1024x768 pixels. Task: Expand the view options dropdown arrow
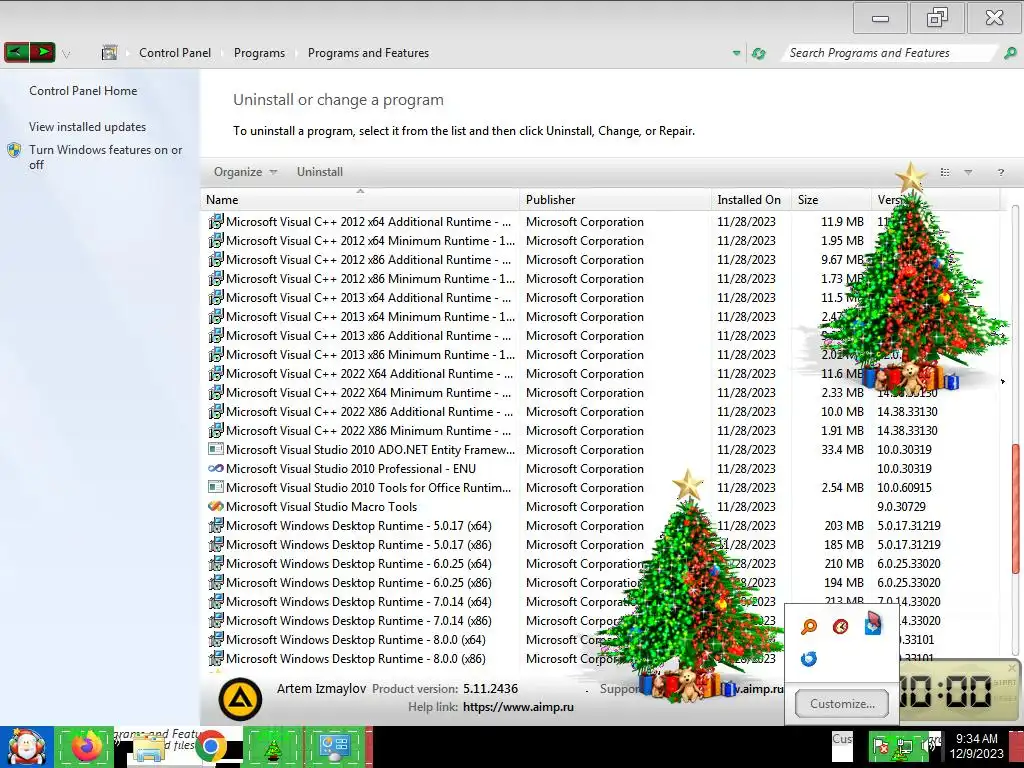click(x=968, y=172)
